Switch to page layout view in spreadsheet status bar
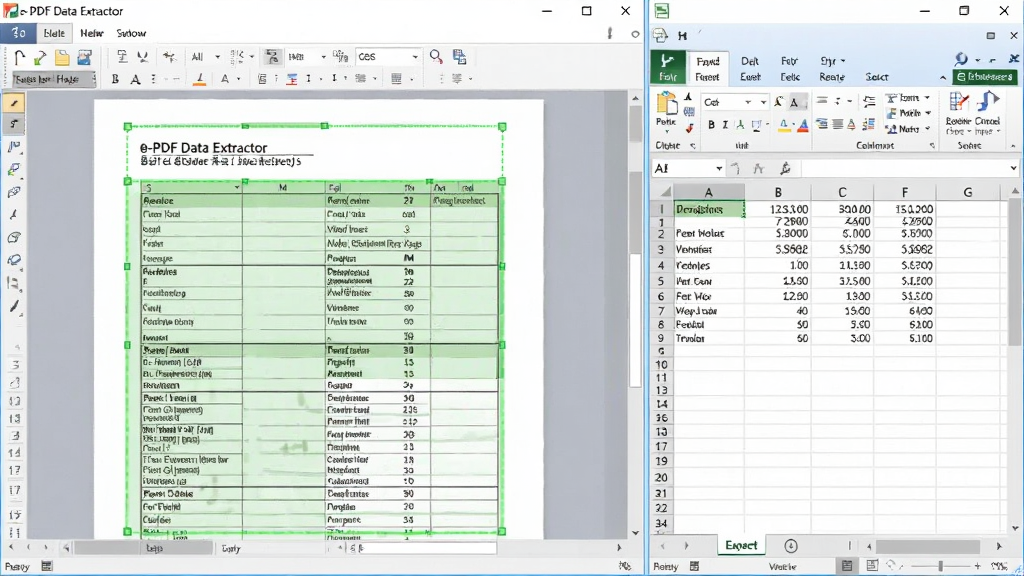Viewport: 1024px width, 576px height. [872, 566]
